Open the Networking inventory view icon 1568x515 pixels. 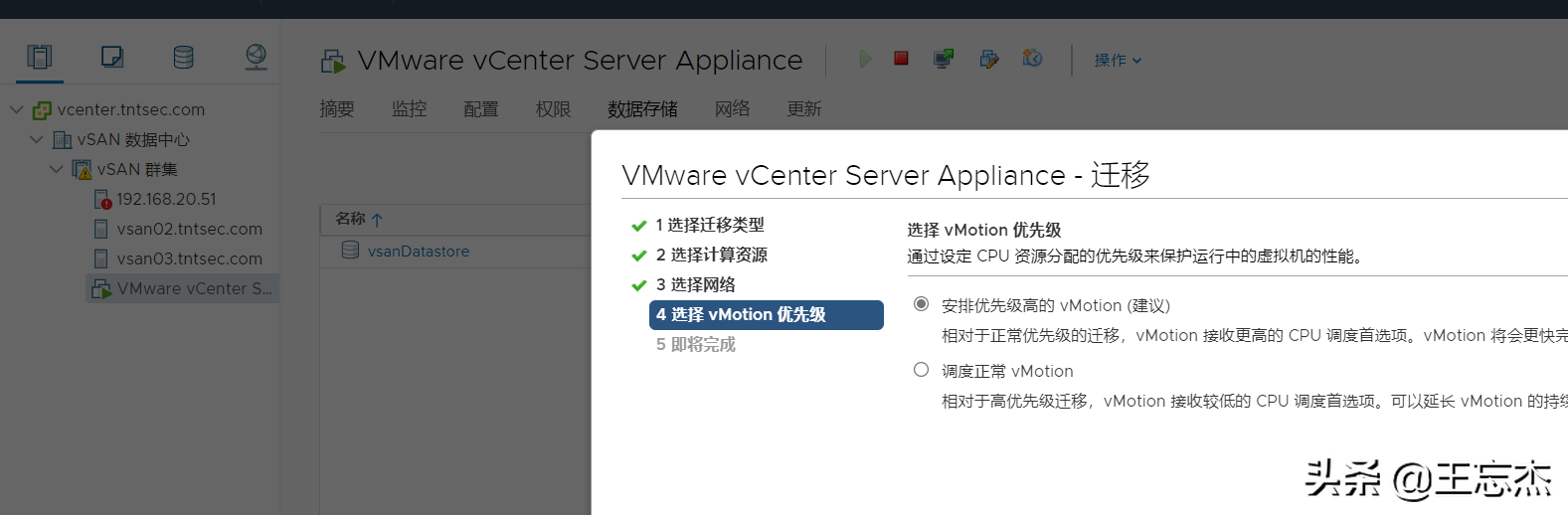[256, 57]
